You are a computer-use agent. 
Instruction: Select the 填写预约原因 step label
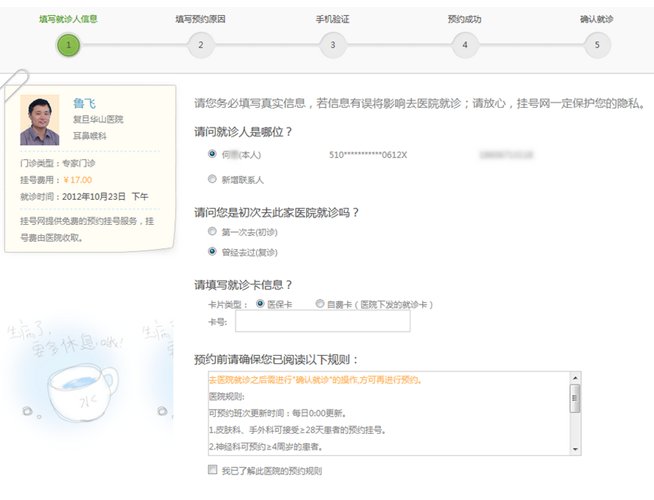tap(201, 19)
